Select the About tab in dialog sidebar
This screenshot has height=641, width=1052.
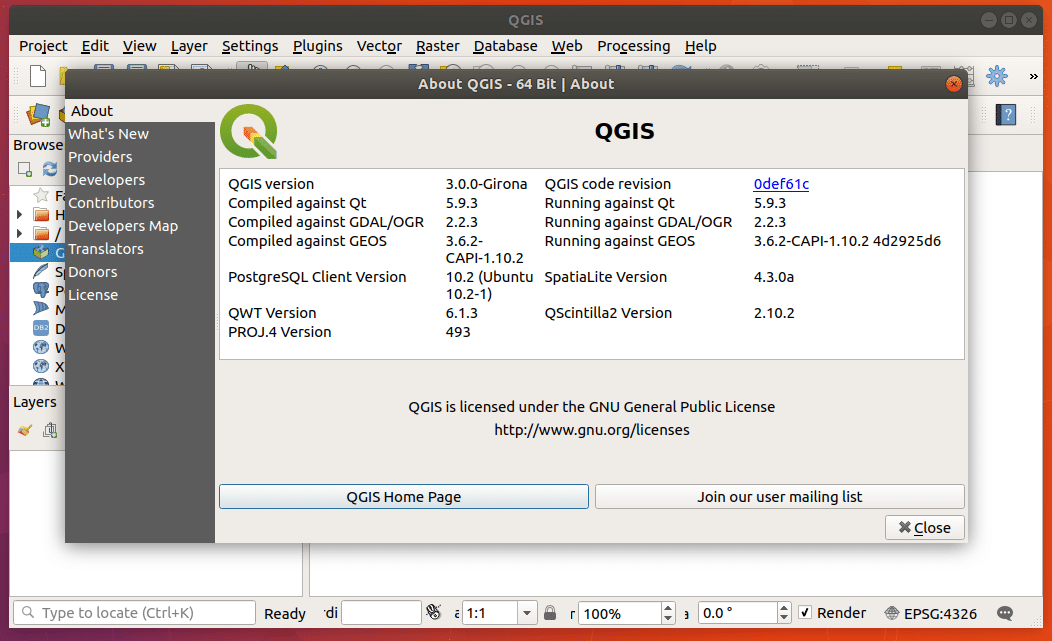tap(140, 111)
